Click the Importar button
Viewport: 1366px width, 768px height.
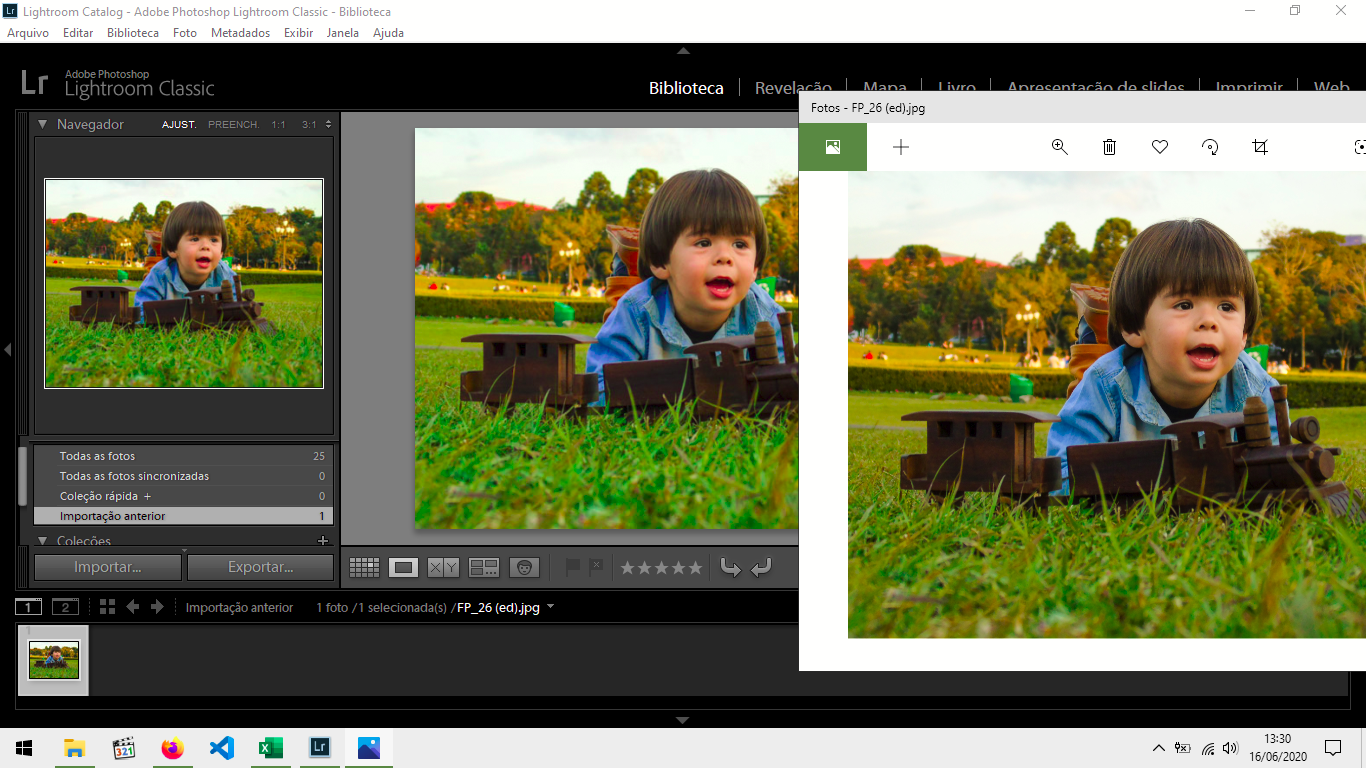tap(107, 567)
